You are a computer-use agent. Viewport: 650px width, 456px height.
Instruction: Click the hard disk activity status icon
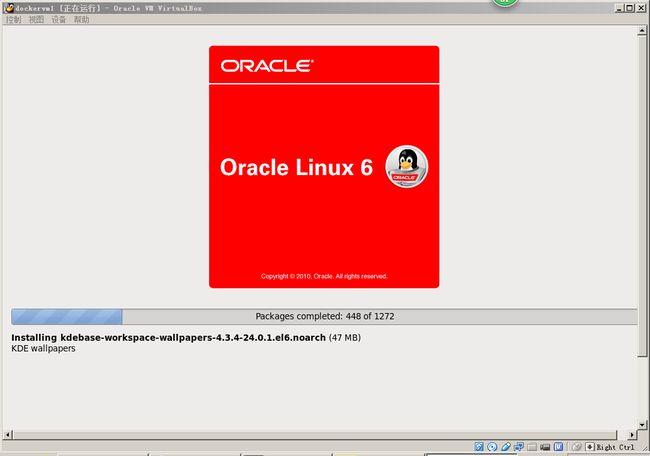[x=479, y=446]
